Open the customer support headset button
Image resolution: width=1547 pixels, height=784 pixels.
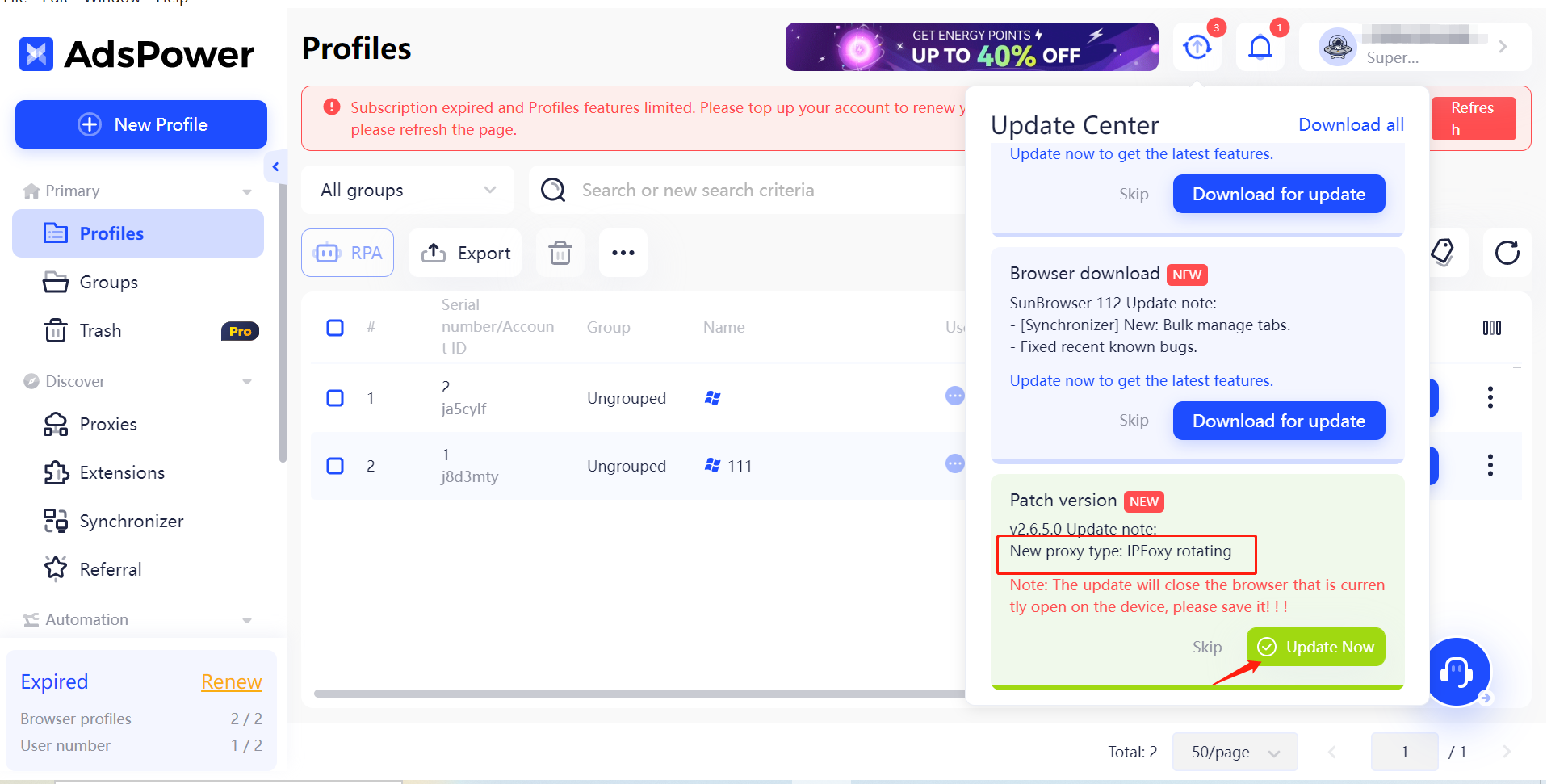pyautogui.click(x=1457, y=672)
